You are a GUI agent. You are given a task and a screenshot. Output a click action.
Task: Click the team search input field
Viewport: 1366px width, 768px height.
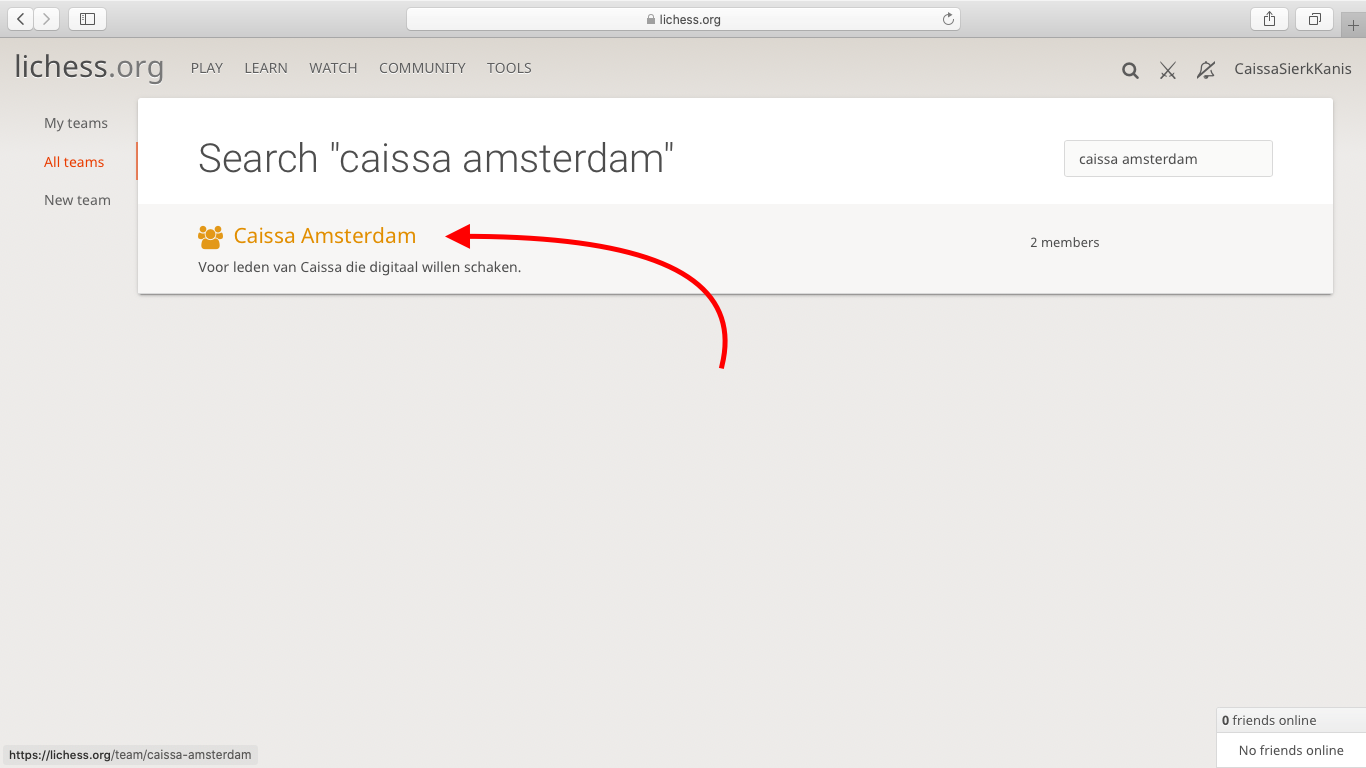(x=1168, y=159)
